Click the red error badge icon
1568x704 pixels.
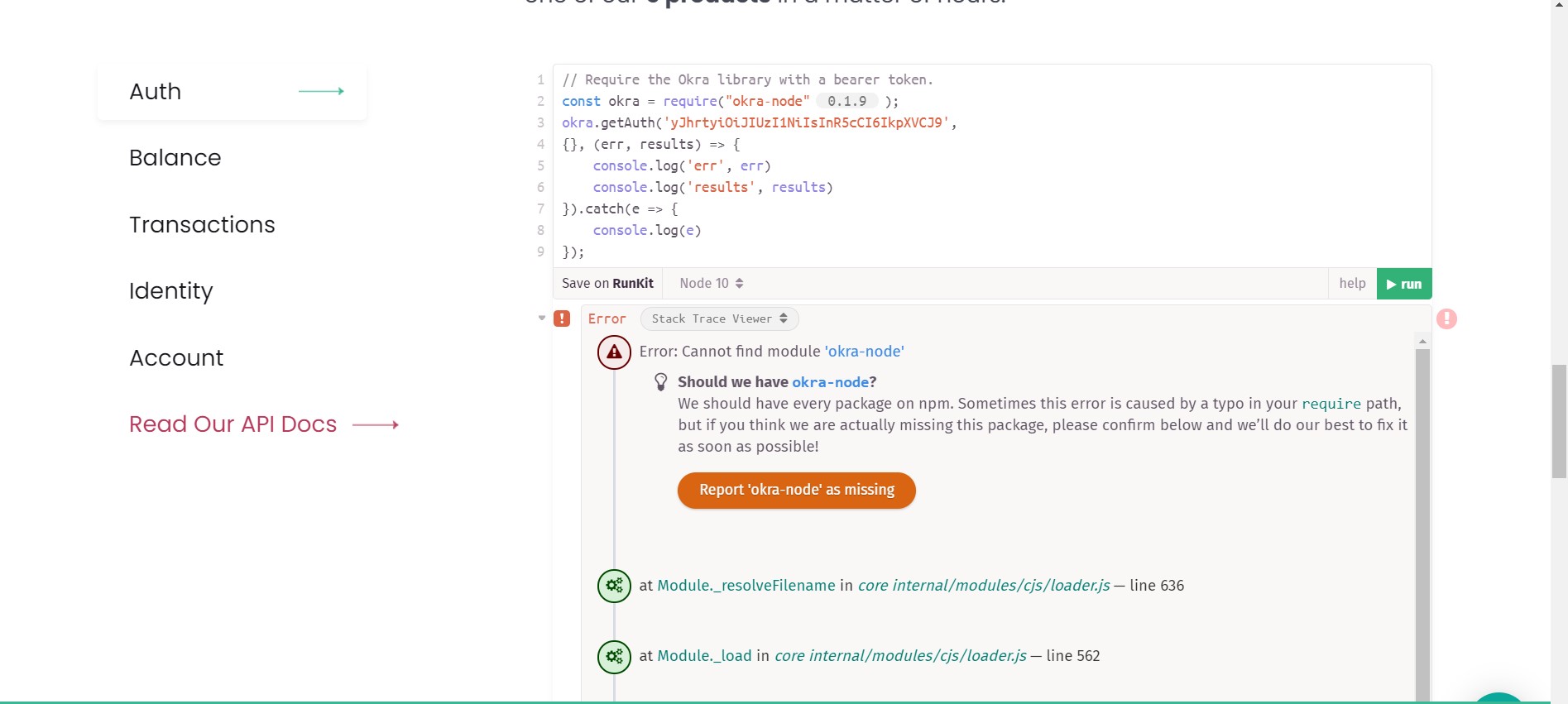(562, 318)
